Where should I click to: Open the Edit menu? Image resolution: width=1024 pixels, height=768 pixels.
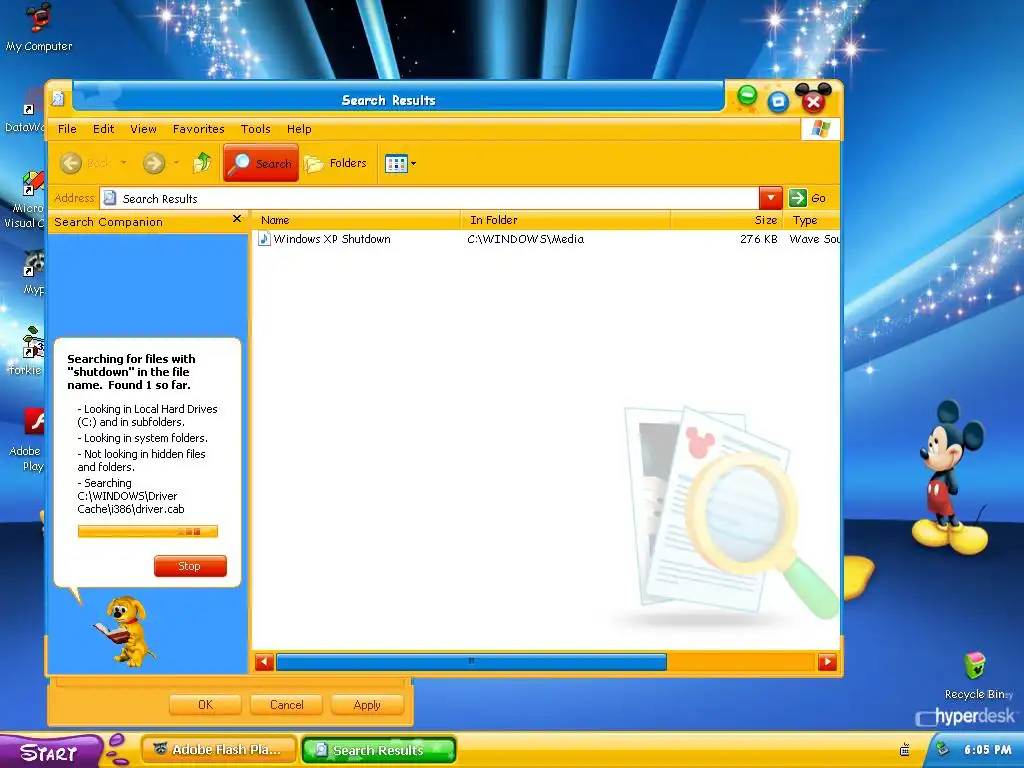(103, 129)
